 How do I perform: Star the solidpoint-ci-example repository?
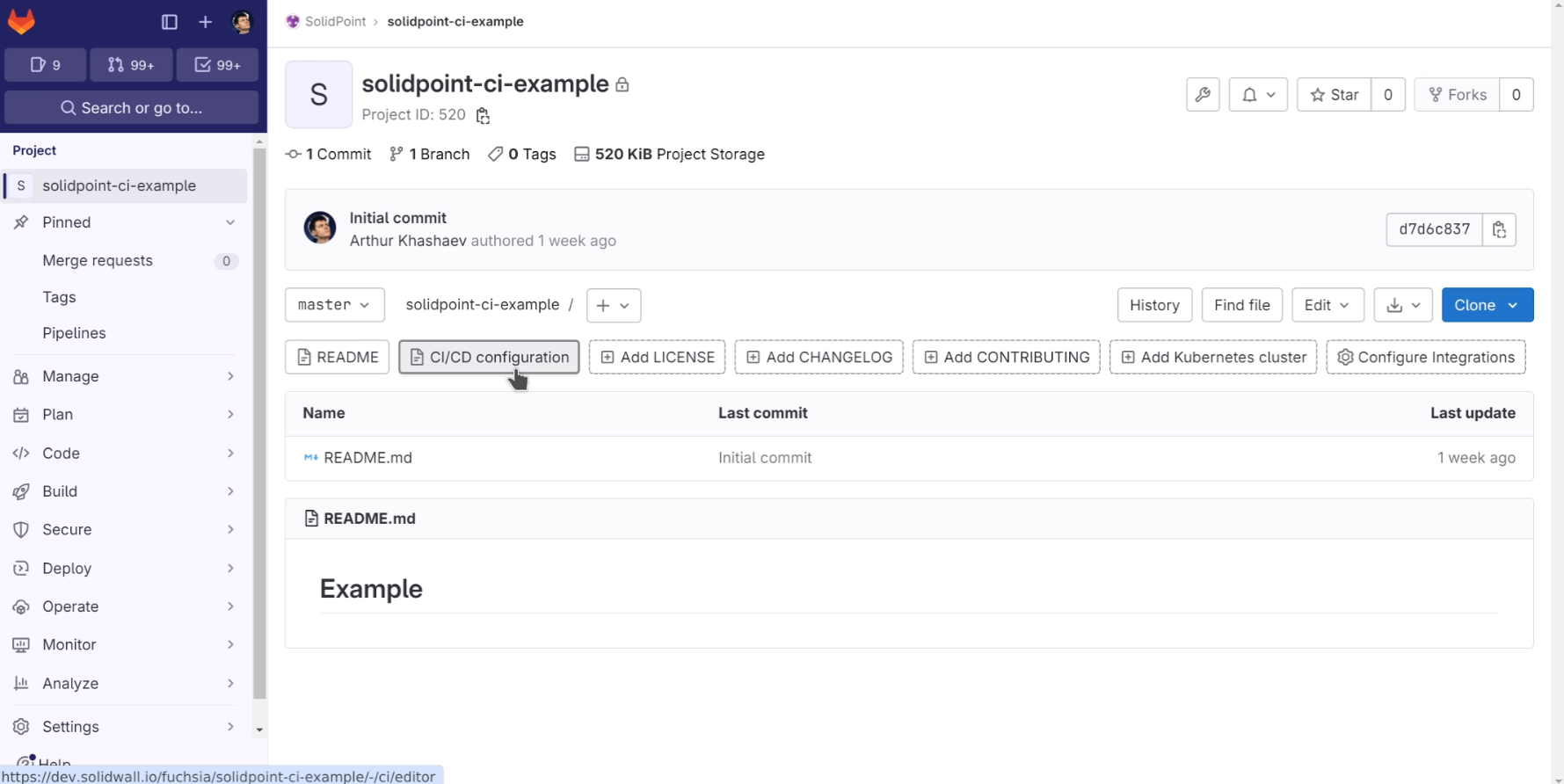pos(1333,94)
